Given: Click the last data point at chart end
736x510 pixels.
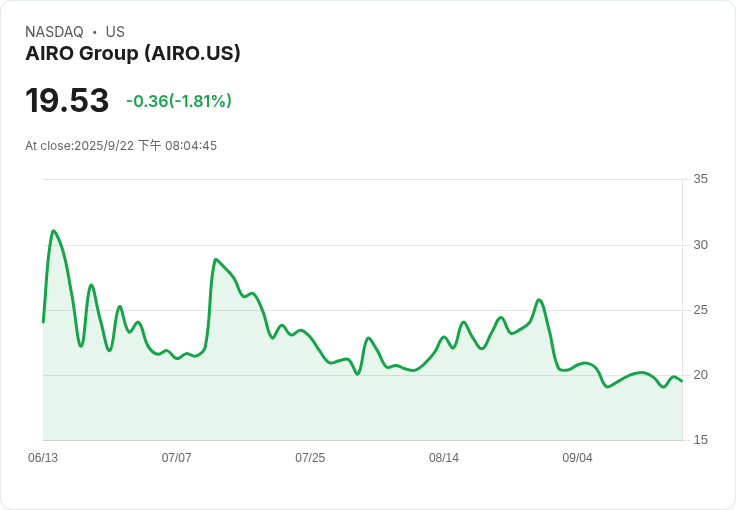Looking at the screenshot, I should (682, 381).
